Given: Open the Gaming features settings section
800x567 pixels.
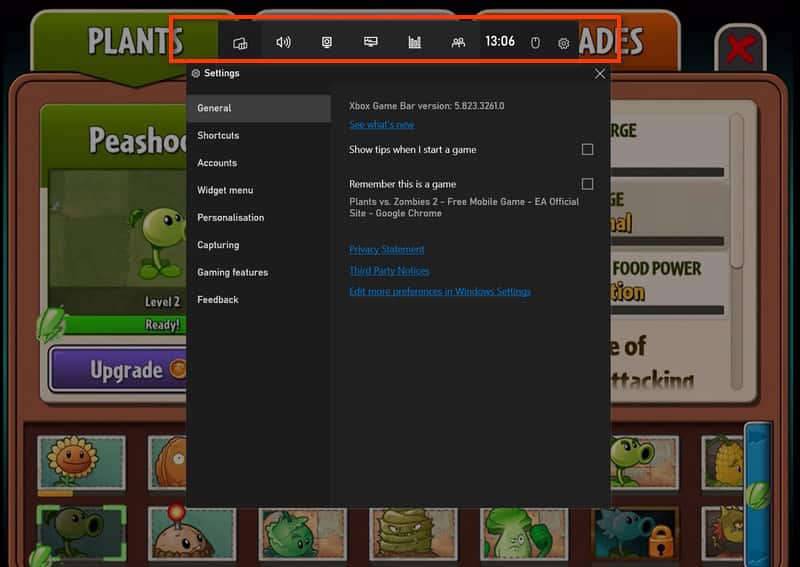Looking at the screenshot, I should coord(259,273).
